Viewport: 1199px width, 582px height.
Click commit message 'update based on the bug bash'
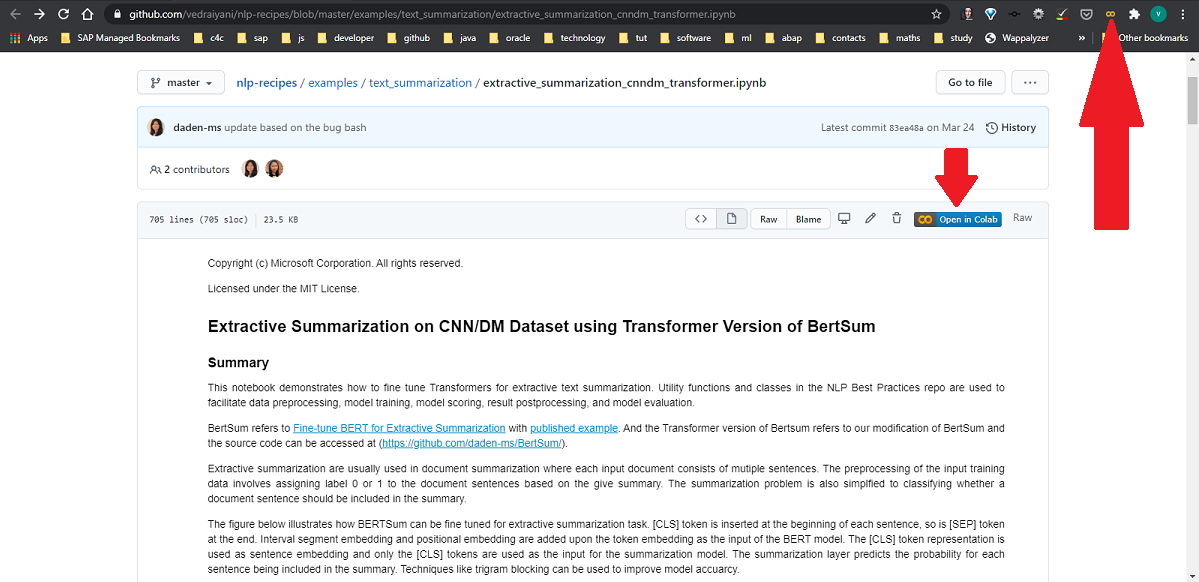coord(295,128)
